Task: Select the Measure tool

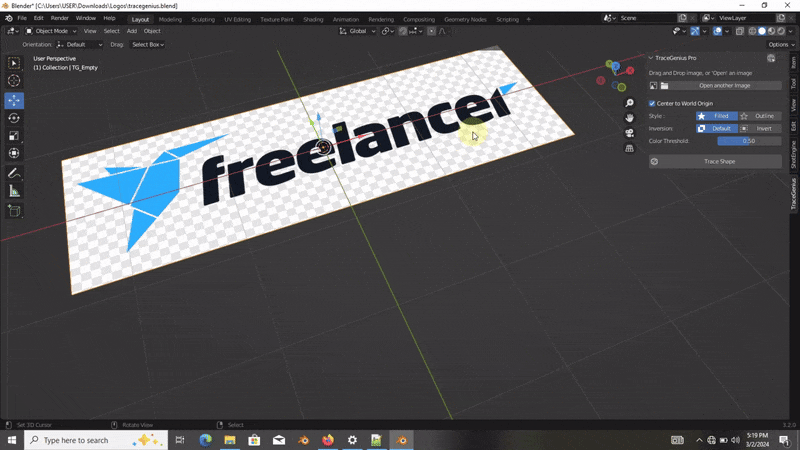Action: (14, 191)
